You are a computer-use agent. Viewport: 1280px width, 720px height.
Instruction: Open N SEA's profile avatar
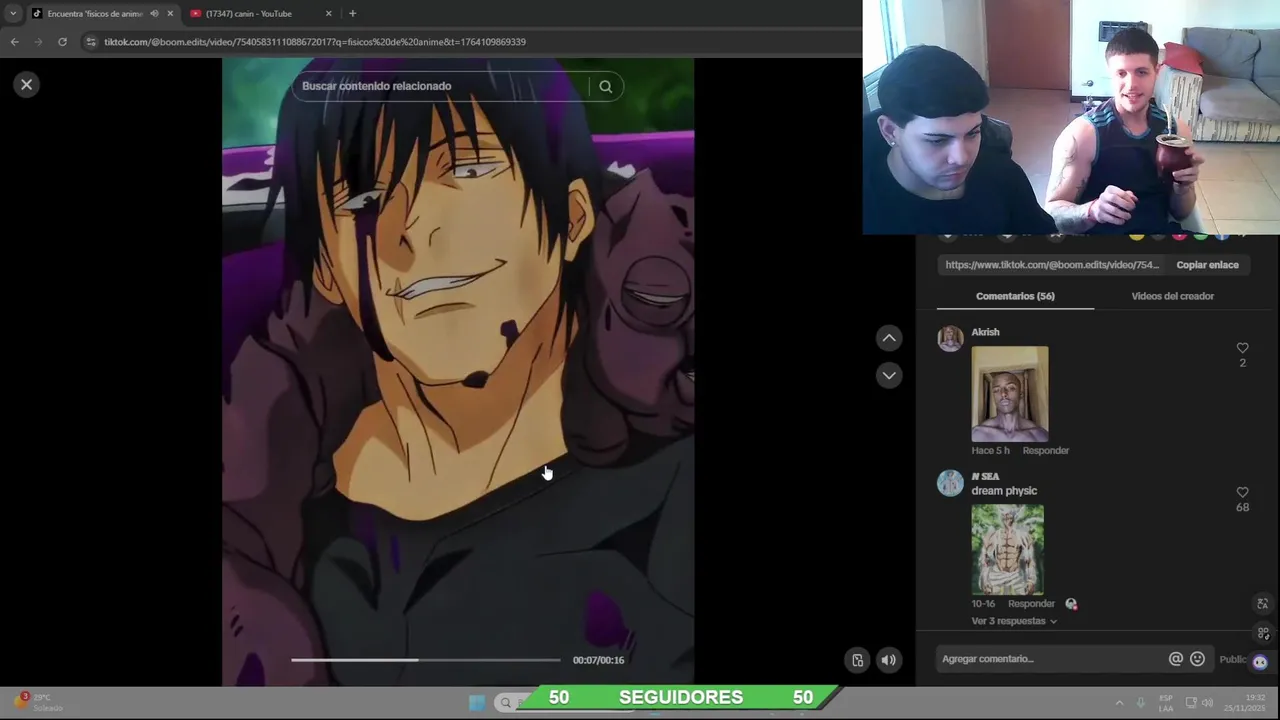point(950,483)
